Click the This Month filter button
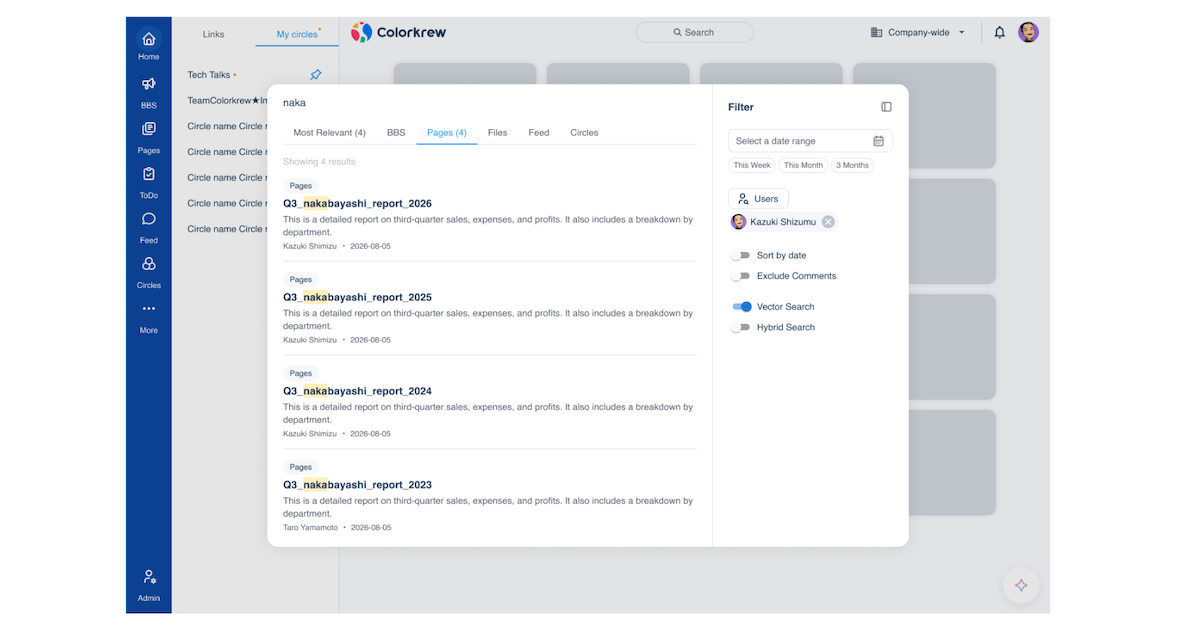 pos(803,165)
